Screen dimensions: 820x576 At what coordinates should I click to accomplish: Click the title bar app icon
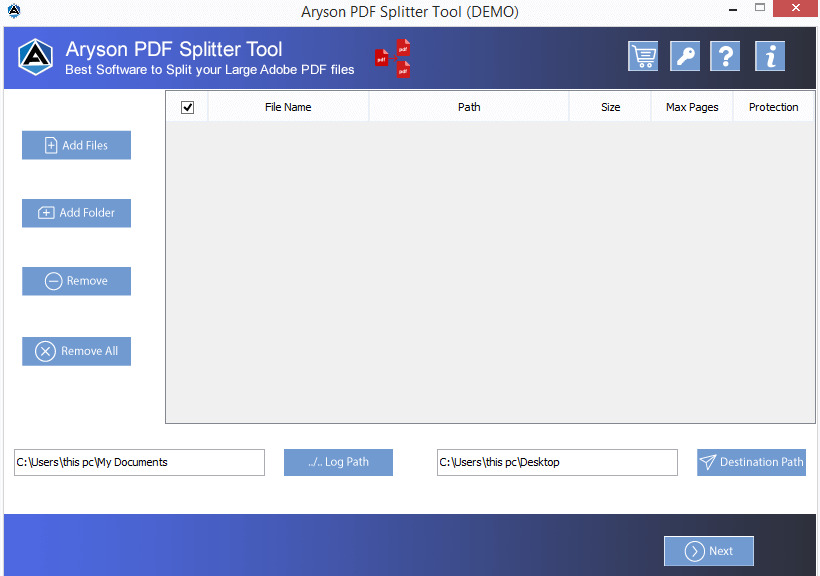click(x=14, y=10)
